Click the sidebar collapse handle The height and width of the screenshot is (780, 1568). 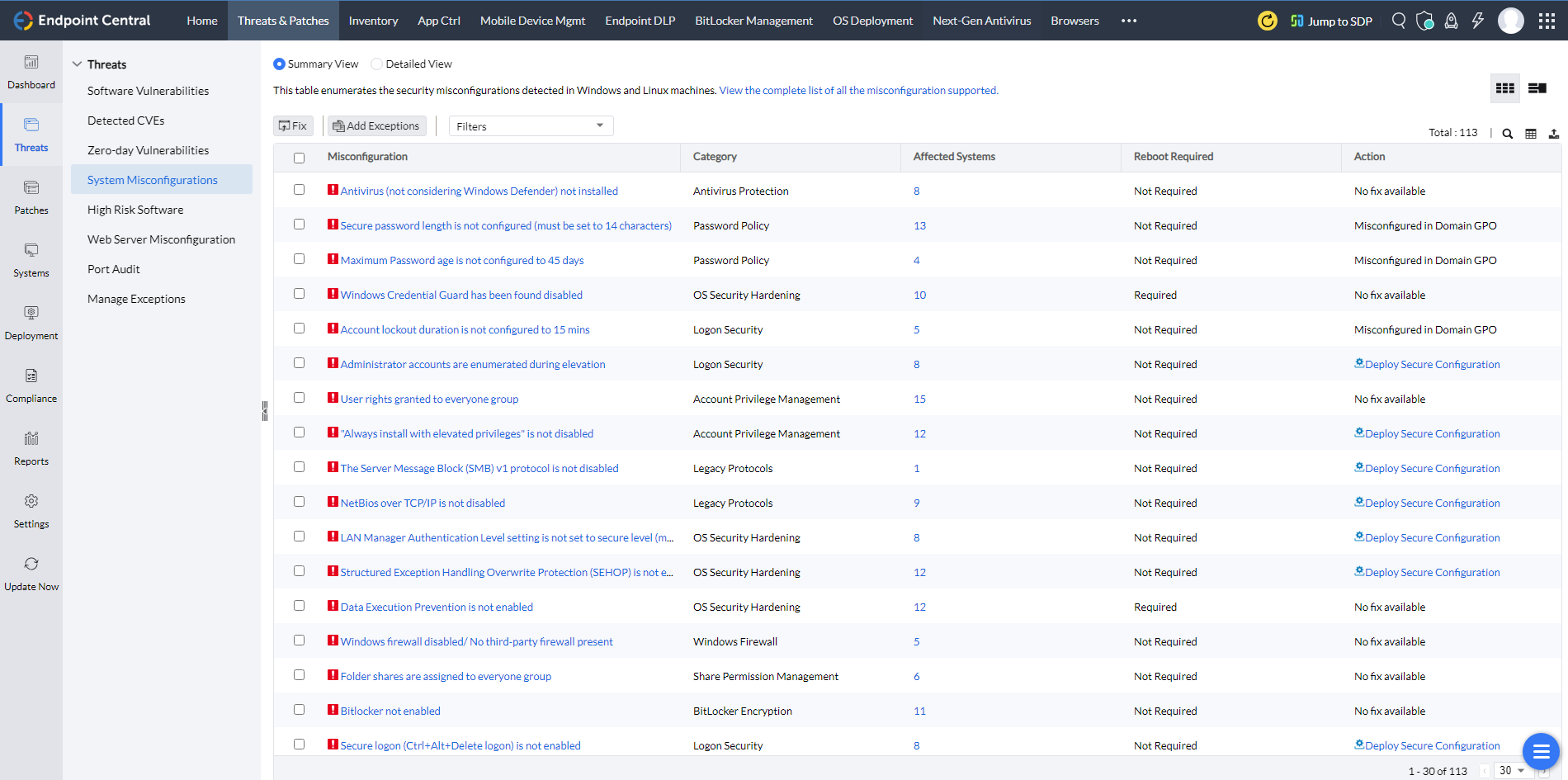(265, 410)
